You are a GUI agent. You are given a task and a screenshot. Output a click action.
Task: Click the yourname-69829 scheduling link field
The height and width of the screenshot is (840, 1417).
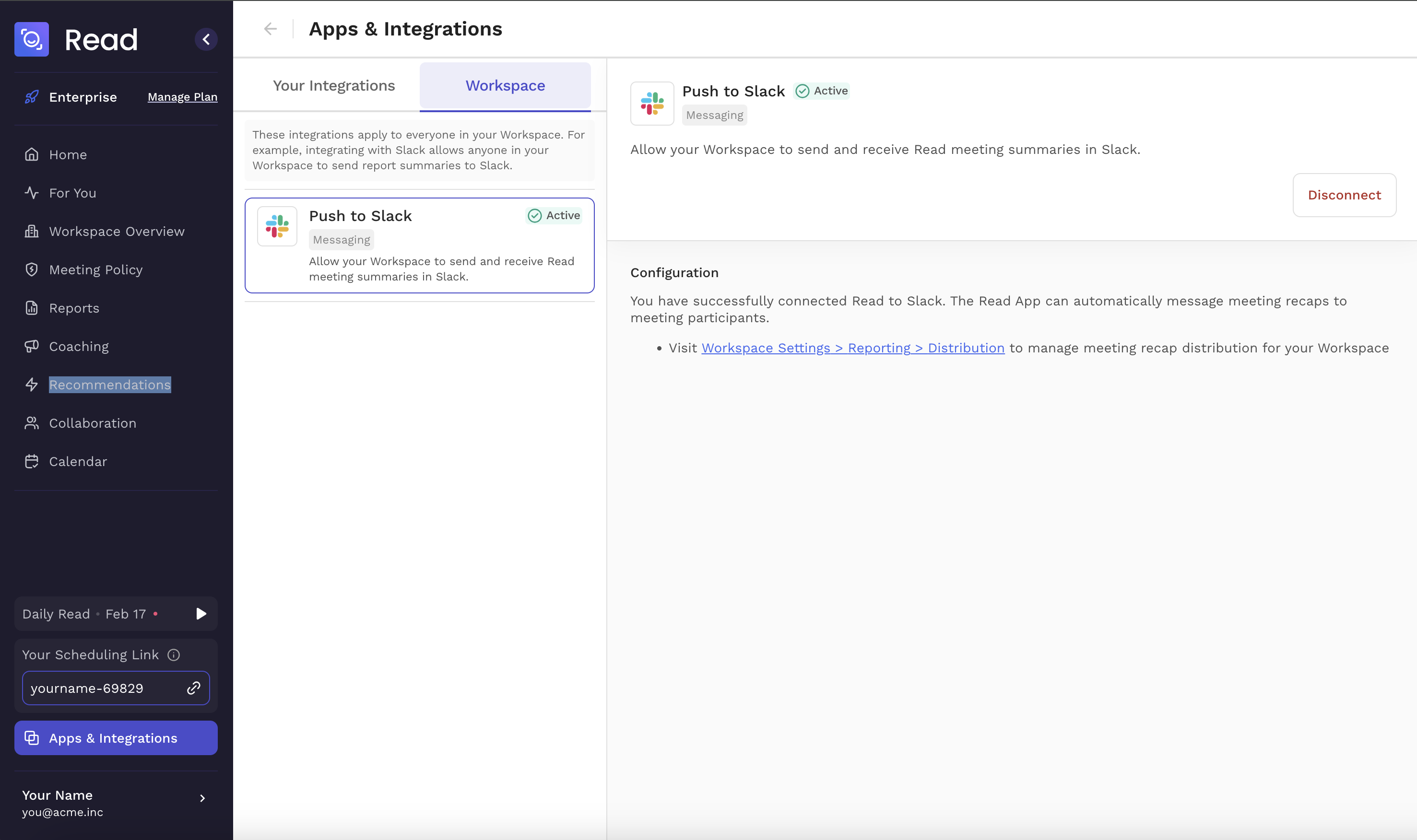pos(116,688)
